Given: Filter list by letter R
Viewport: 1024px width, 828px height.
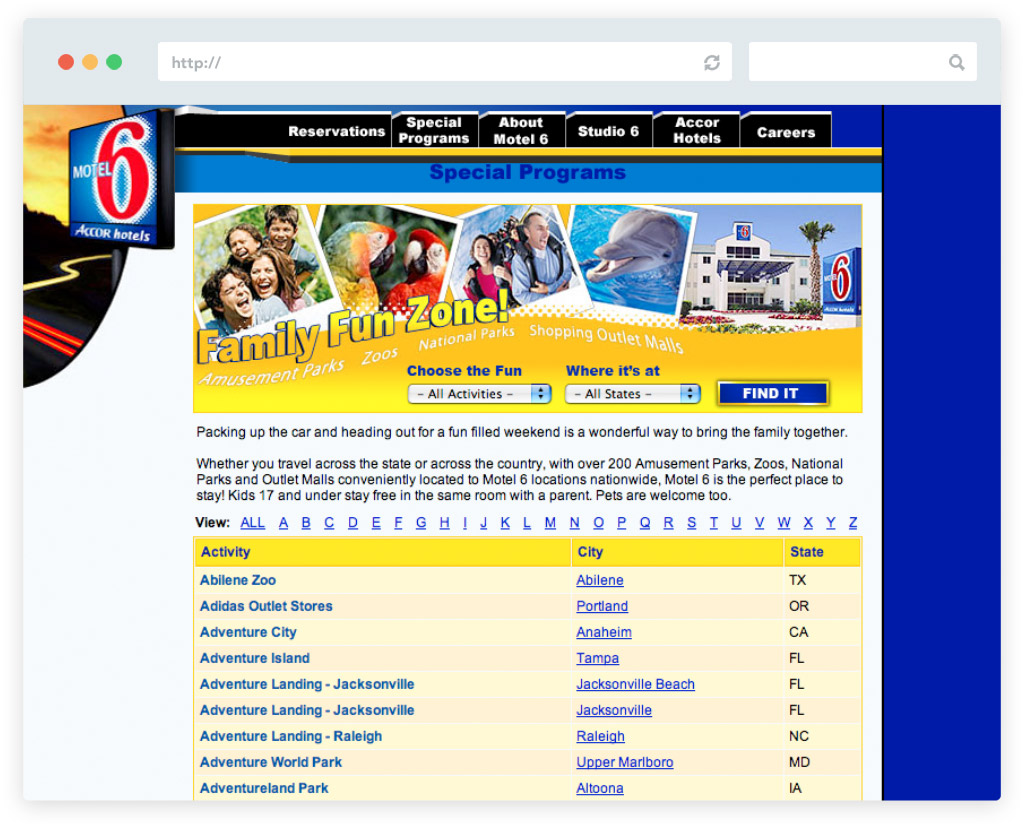Looking at the screenshot, I should click(x=668, y=522).
